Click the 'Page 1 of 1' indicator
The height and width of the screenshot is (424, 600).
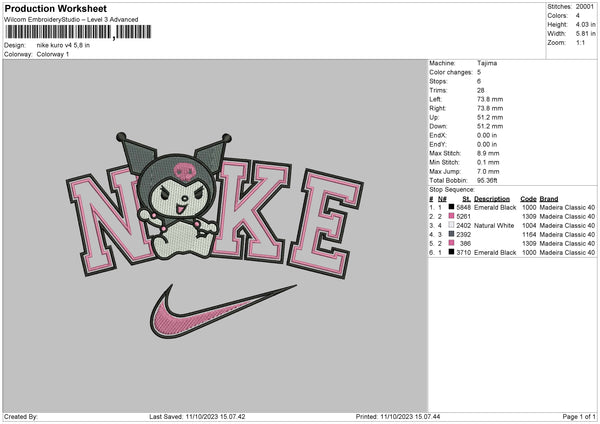(x=579, y=417)
